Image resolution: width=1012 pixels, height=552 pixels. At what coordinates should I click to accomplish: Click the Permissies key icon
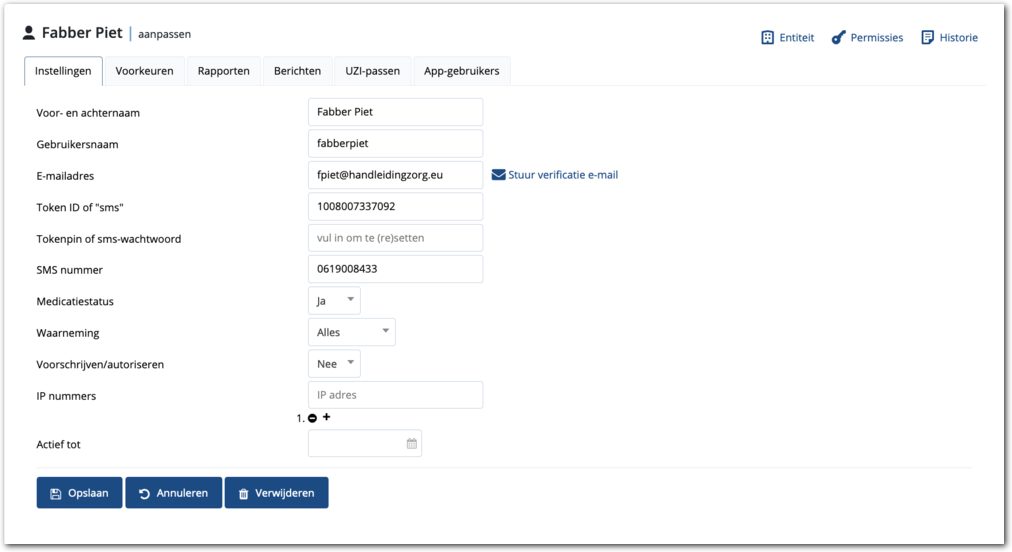[839, 38]
